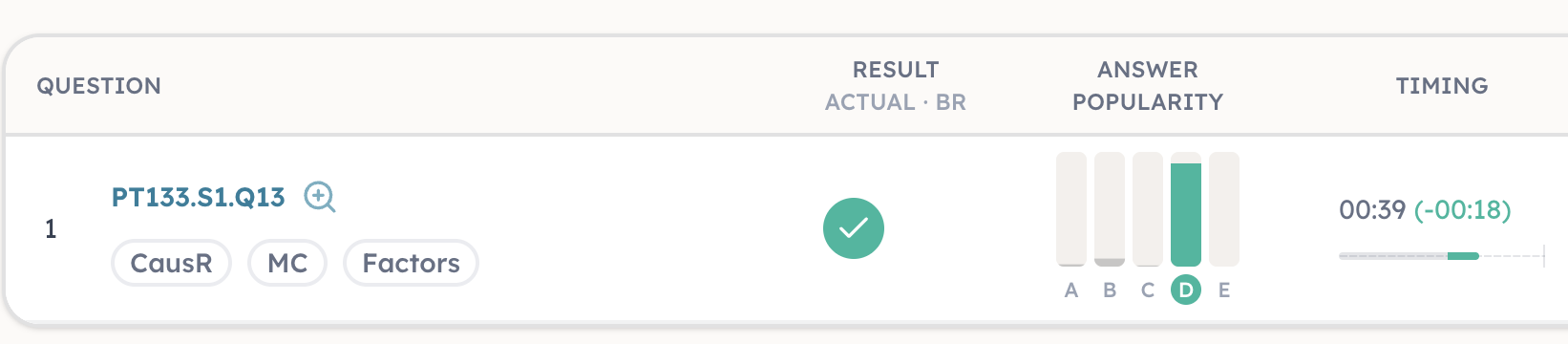Open the magnifier preview icon beside PT133.S1.Q13
Image resolution: width=1568 pixels, height=344 pixels.
click(319, 197)
